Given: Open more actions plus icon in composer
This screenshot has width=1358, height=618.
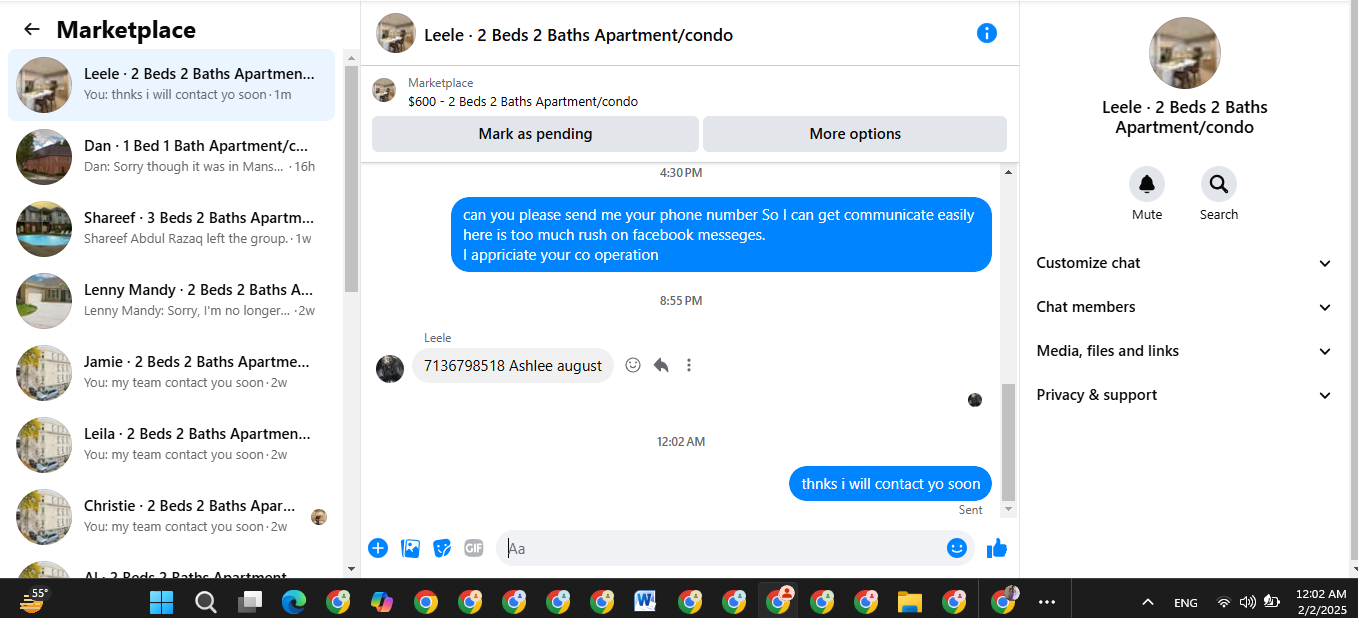Looking at the screenshot, I should (378, 548).
